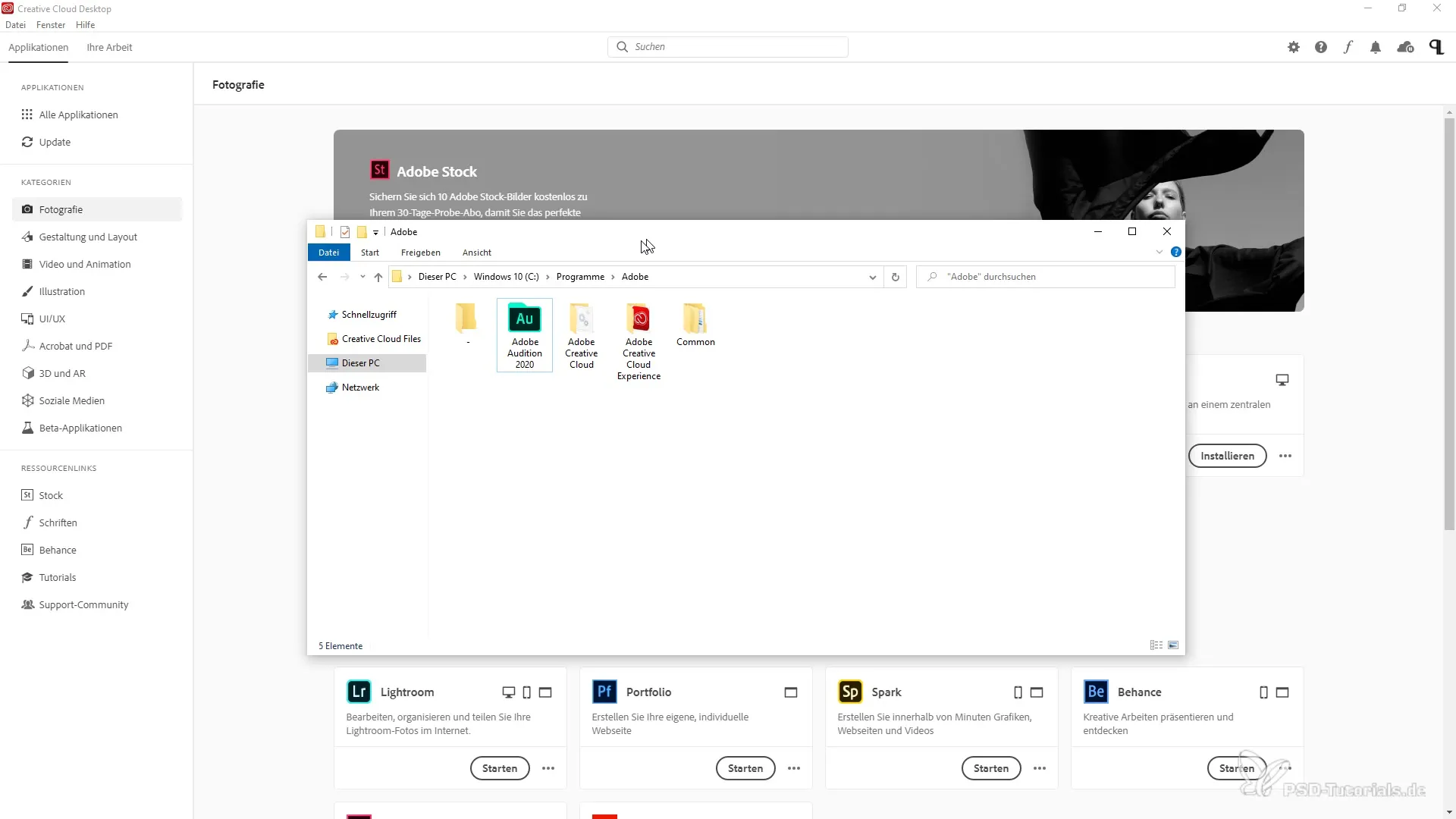Open quick access toolbar customize dropdown
The image size is (1456, 819).
(375, 233)
